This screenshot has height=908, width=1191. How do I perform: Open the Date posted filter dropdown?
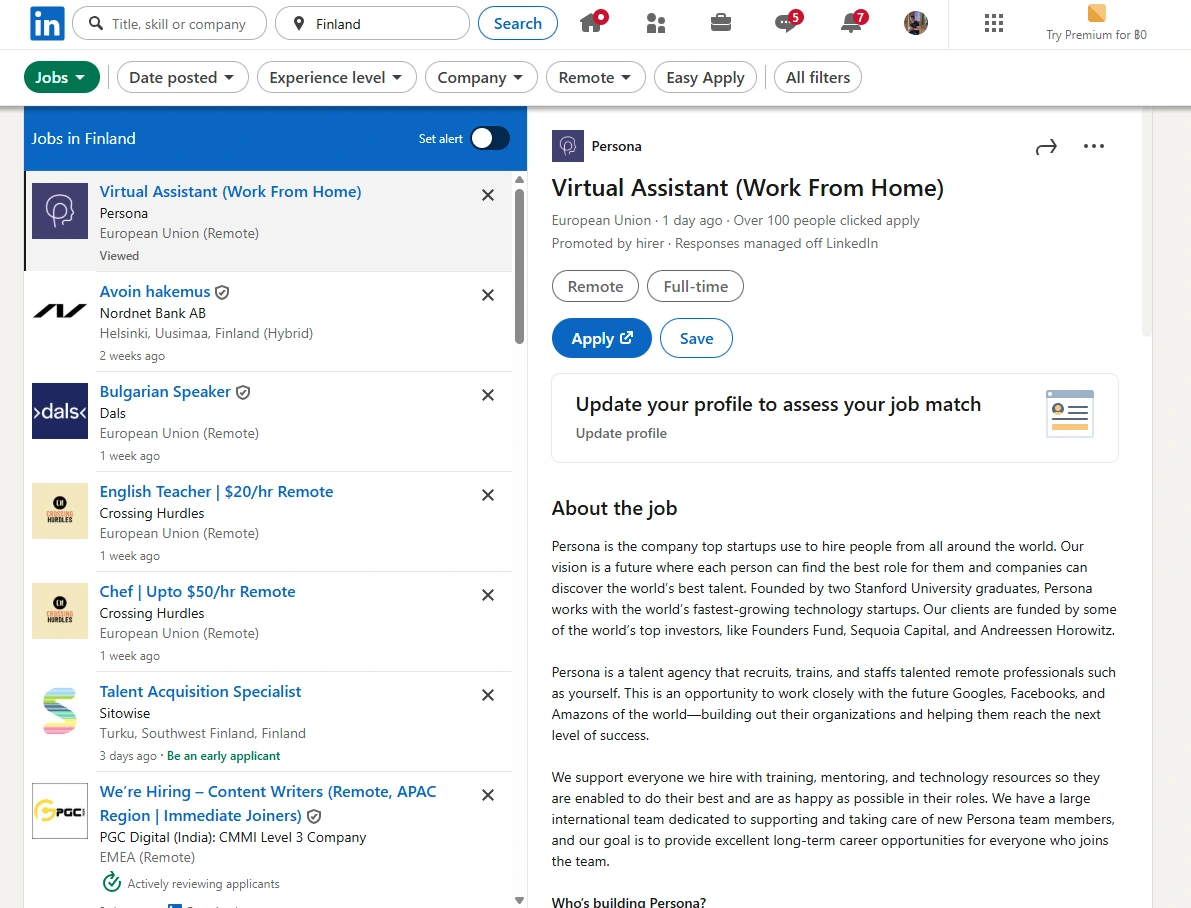(182, 78)
